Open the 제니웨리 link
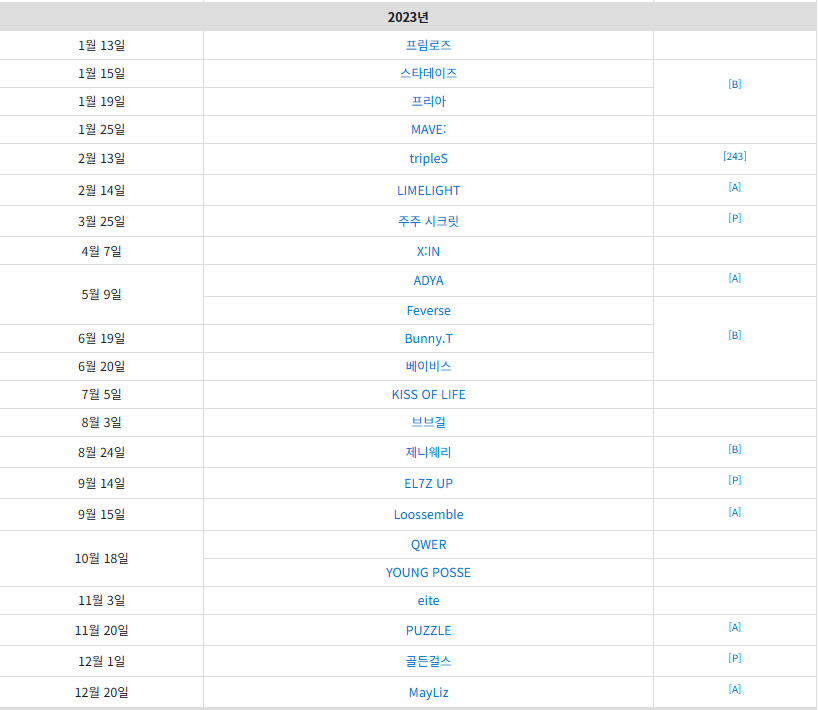Viewport: 818px width, 710px height. pyautogui.click(x=428, y=452)
